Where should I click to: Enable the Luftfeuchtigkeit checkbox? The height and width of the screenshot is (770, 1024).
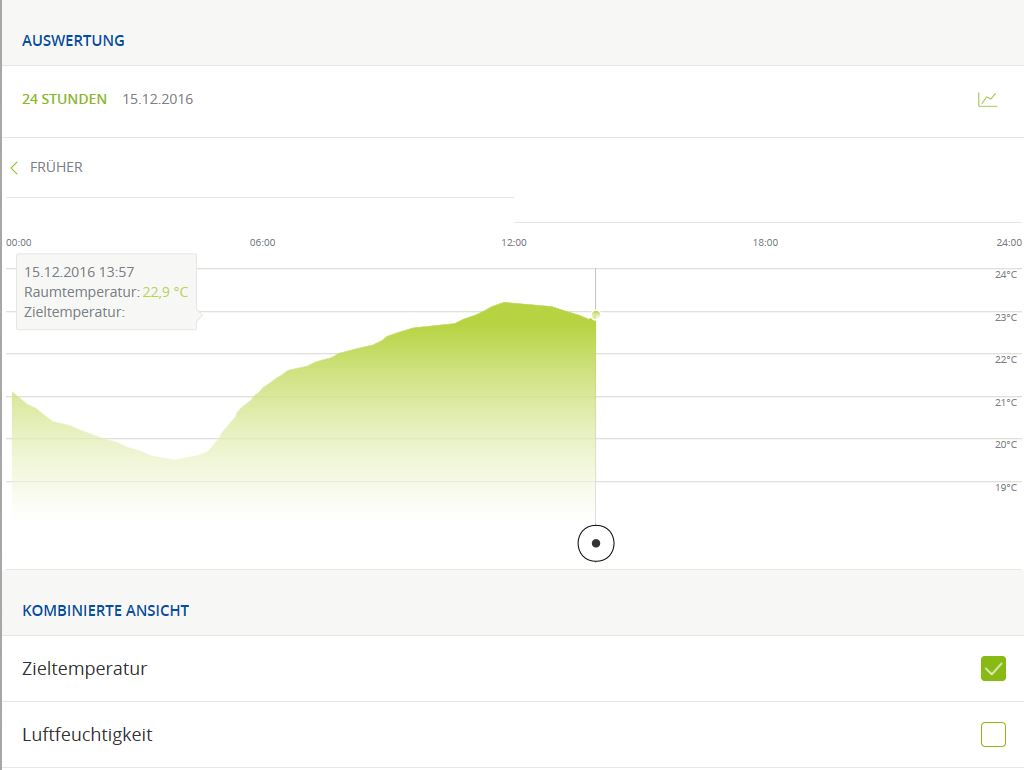(992, 735)
